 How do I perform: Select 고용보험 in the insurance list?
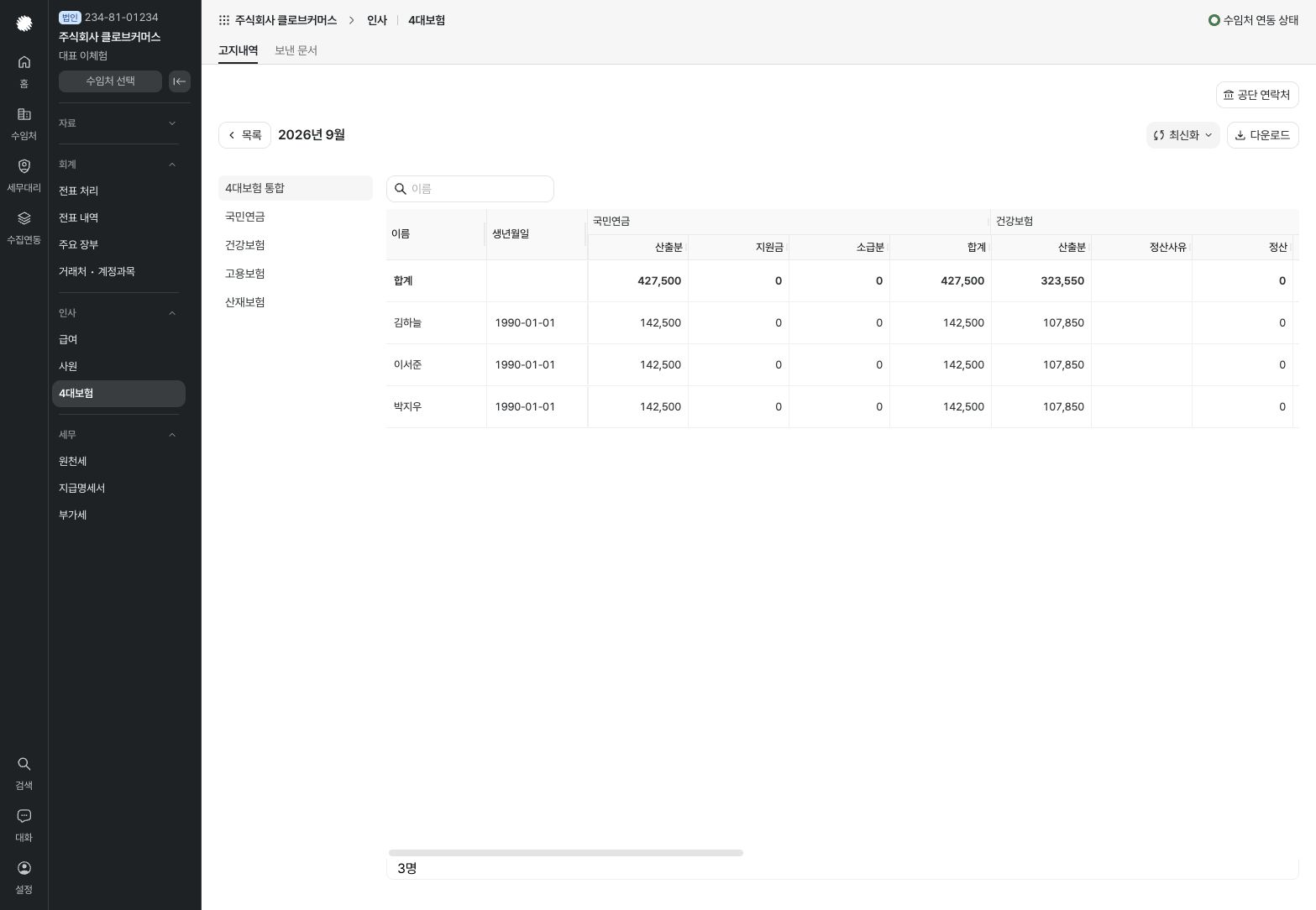point(296,274)
